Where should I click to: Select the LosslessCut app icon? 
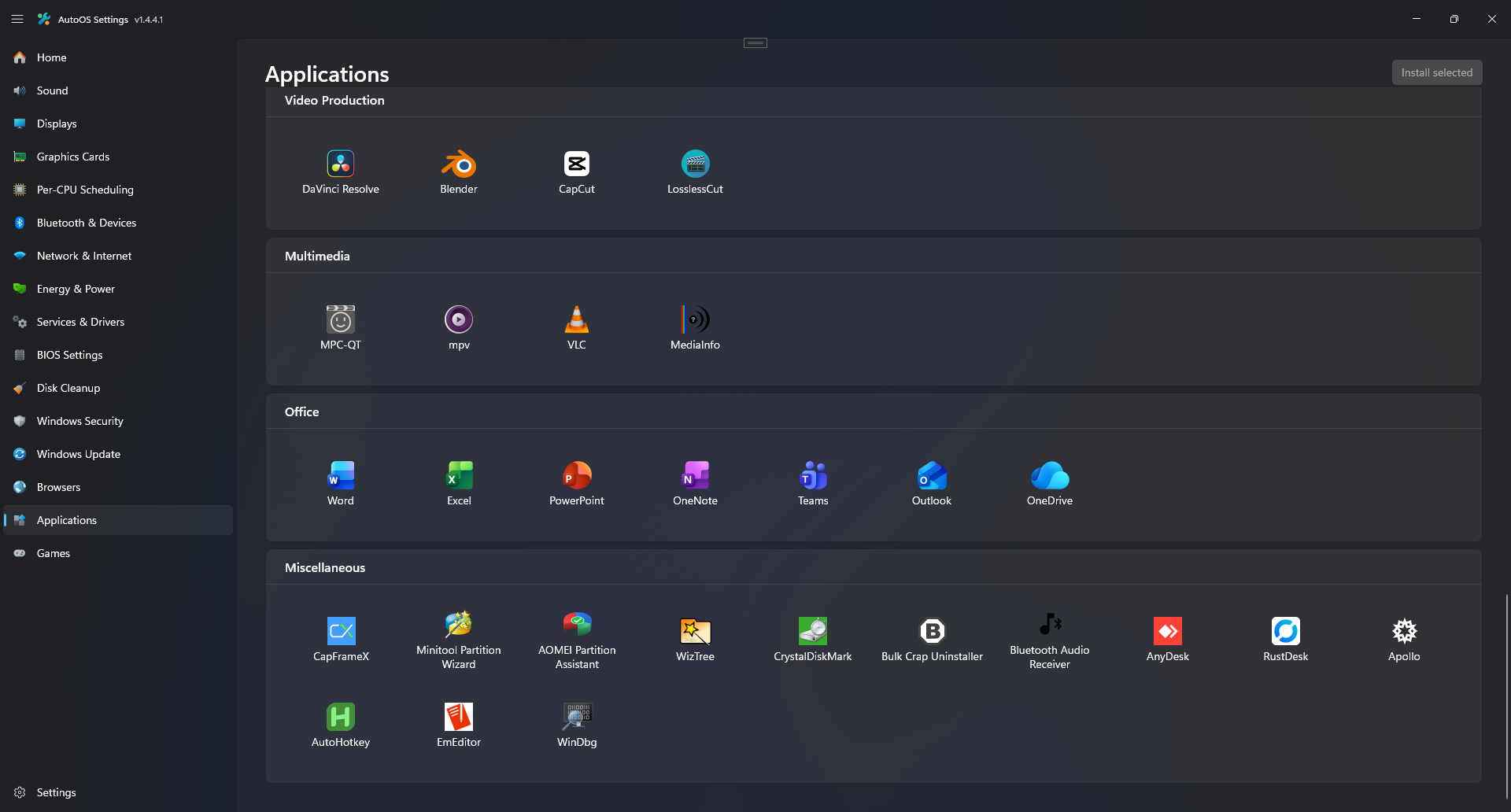pos(695,164)
